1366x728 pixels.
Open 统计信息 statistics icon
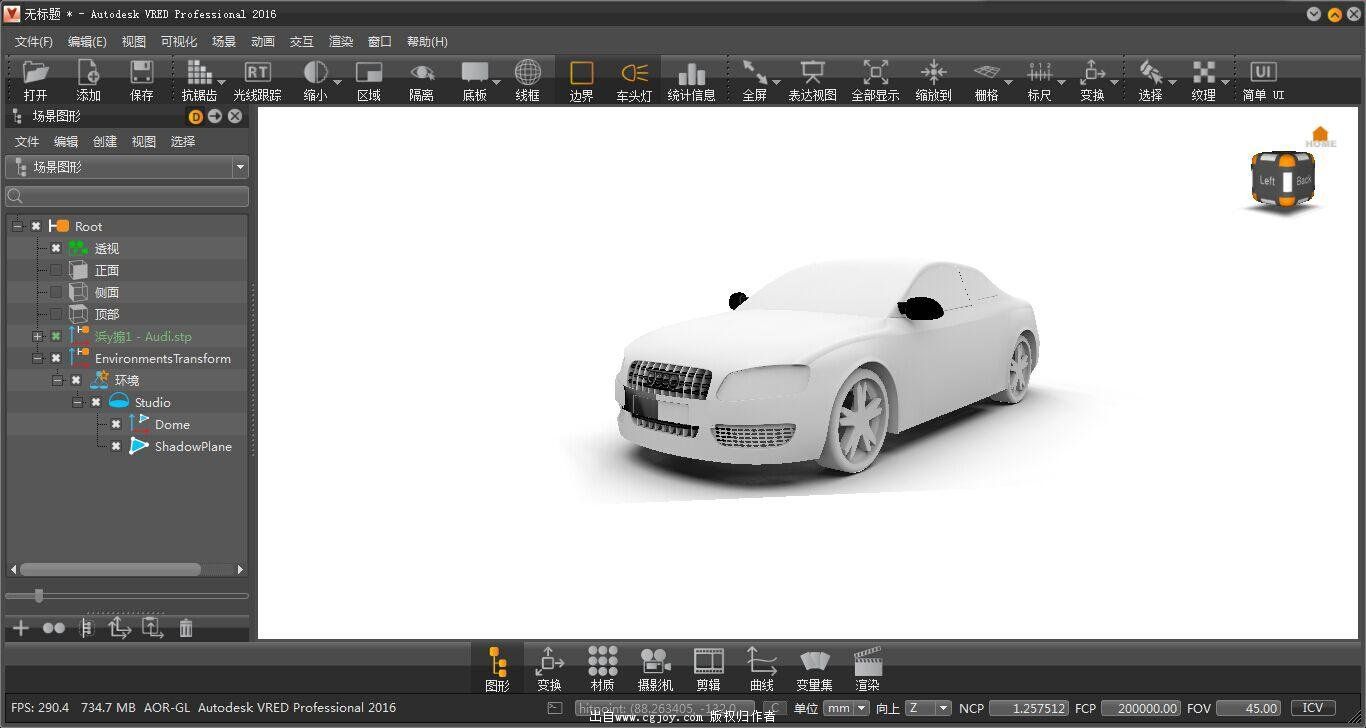point(691,73)
